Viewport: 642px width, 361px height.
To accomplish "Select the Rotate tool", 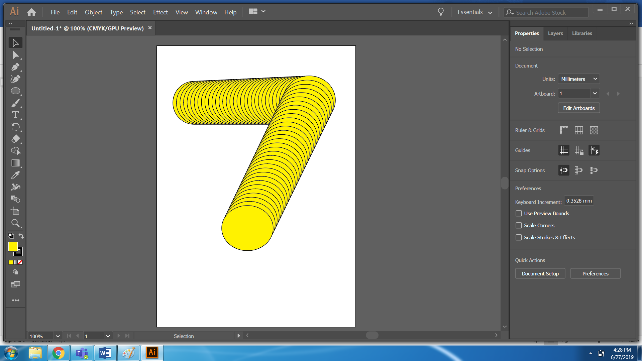I will pyautogui.click(x=16, y=127).
